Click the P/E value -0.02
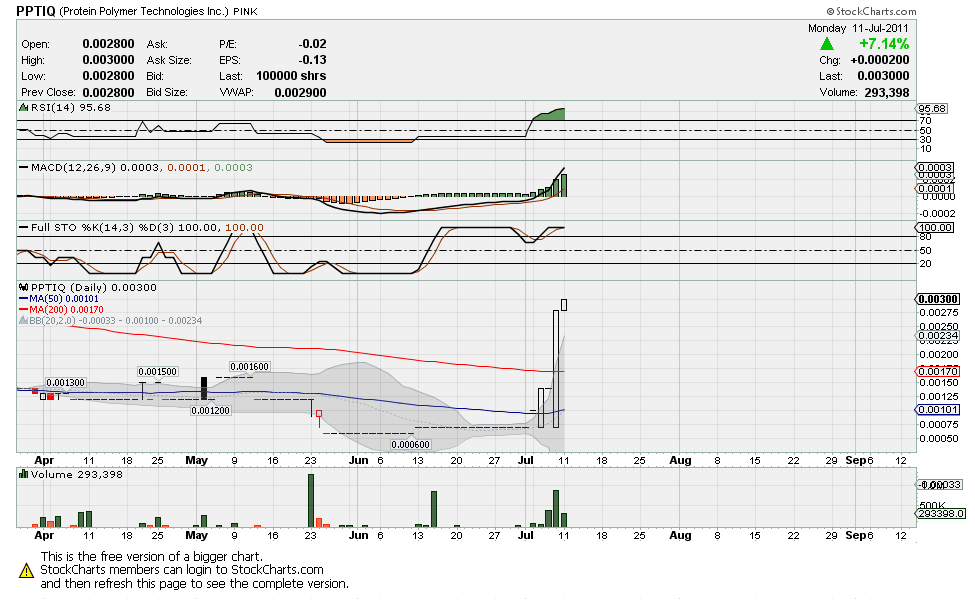This screenshot has height=600, width=975. click(x=312, y=44)
